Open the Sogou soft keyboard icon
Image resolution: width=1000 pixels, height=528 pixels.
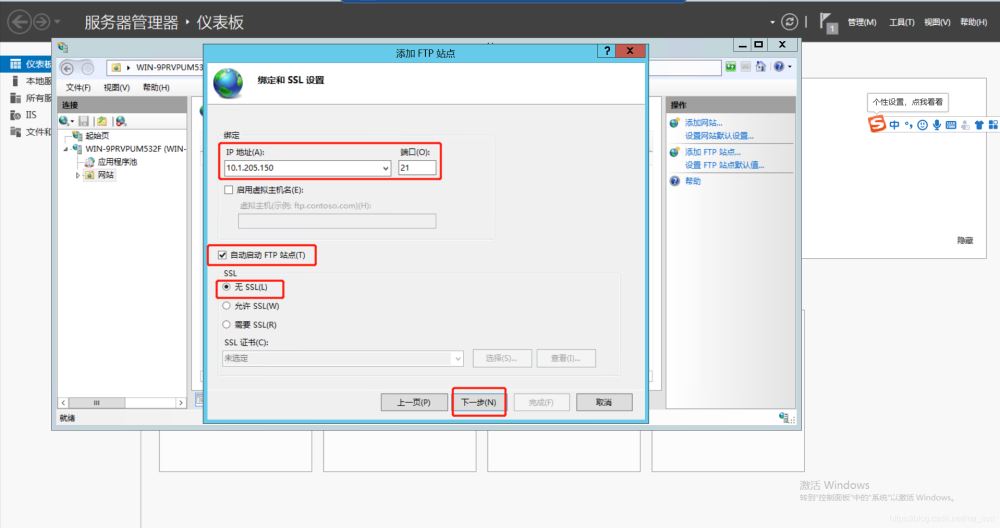point(951,125)
